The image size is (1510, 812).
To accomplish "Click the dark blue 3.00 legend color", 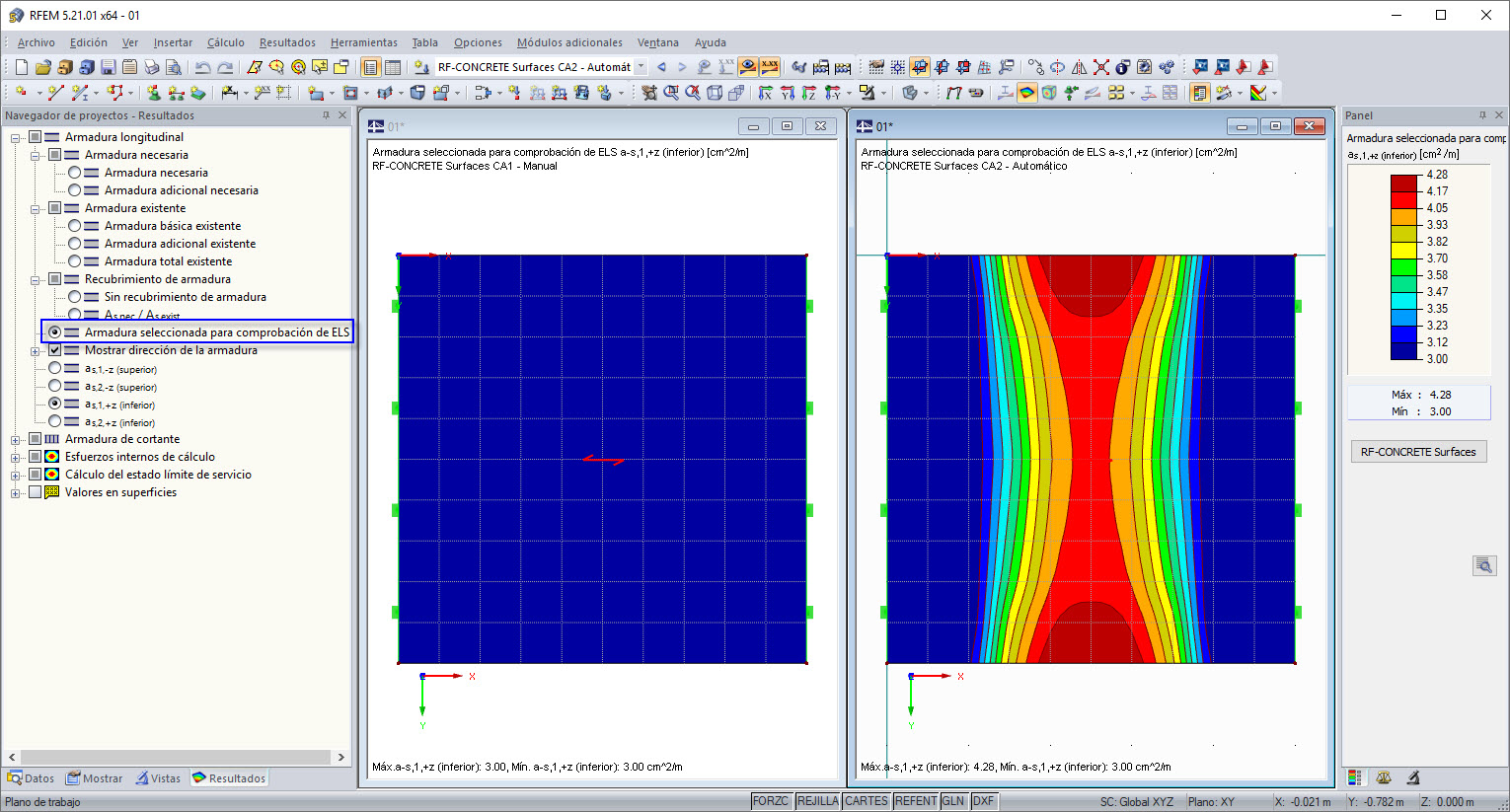I will click(x=1404, y=350).
